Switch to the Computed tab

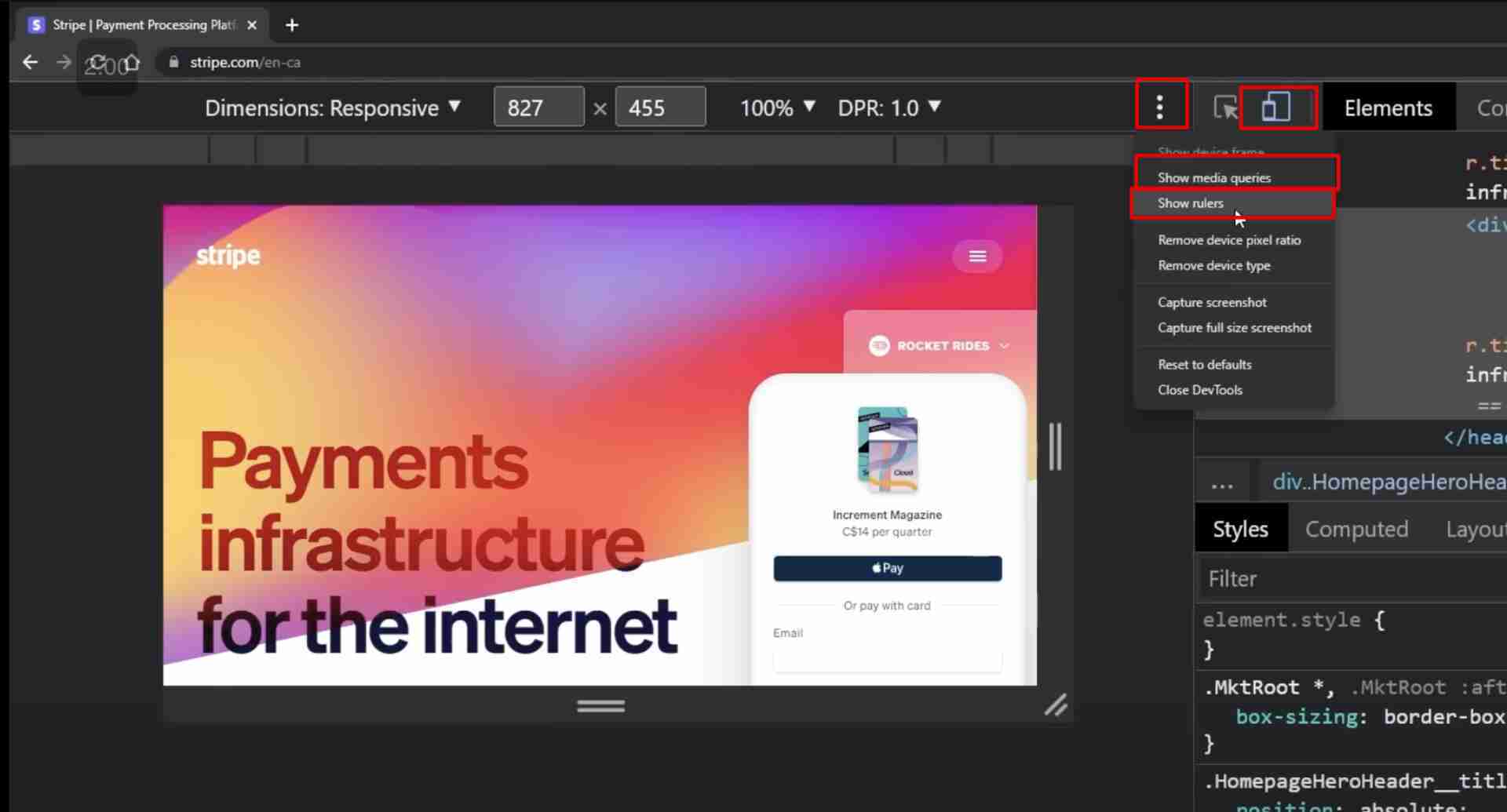(1356, 529)
